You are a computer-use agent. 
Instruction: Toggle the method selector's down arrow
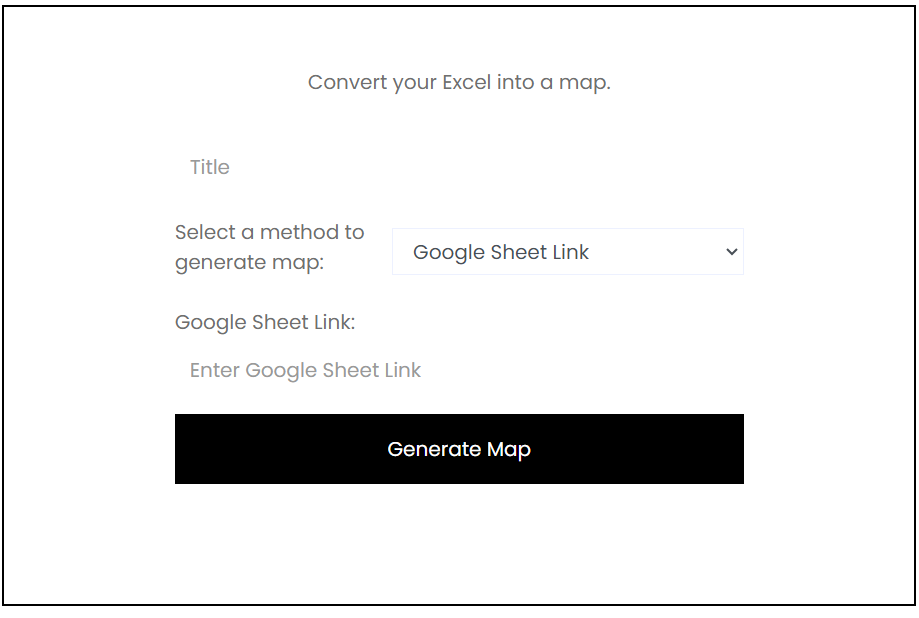(731, 252)
